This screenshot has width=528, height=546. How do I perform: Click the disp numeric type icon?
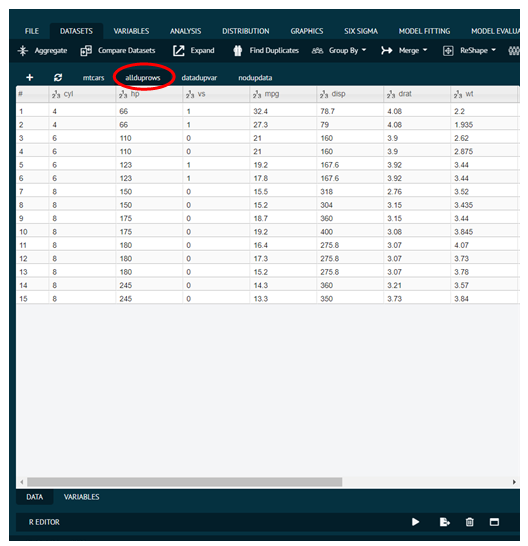[x=324, y=94]
